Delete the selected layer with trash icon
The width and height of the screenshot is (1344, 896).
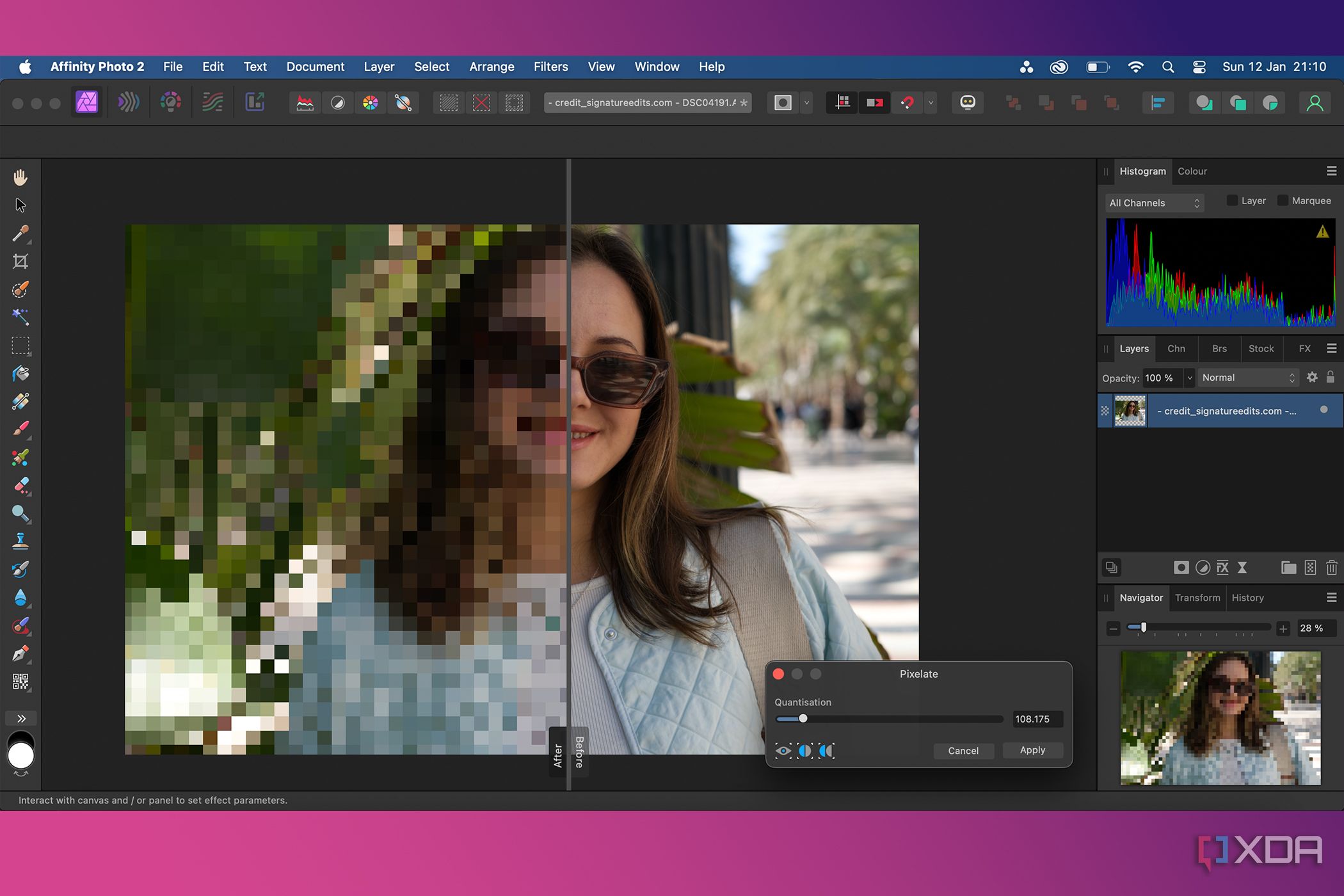point(1331,568)
